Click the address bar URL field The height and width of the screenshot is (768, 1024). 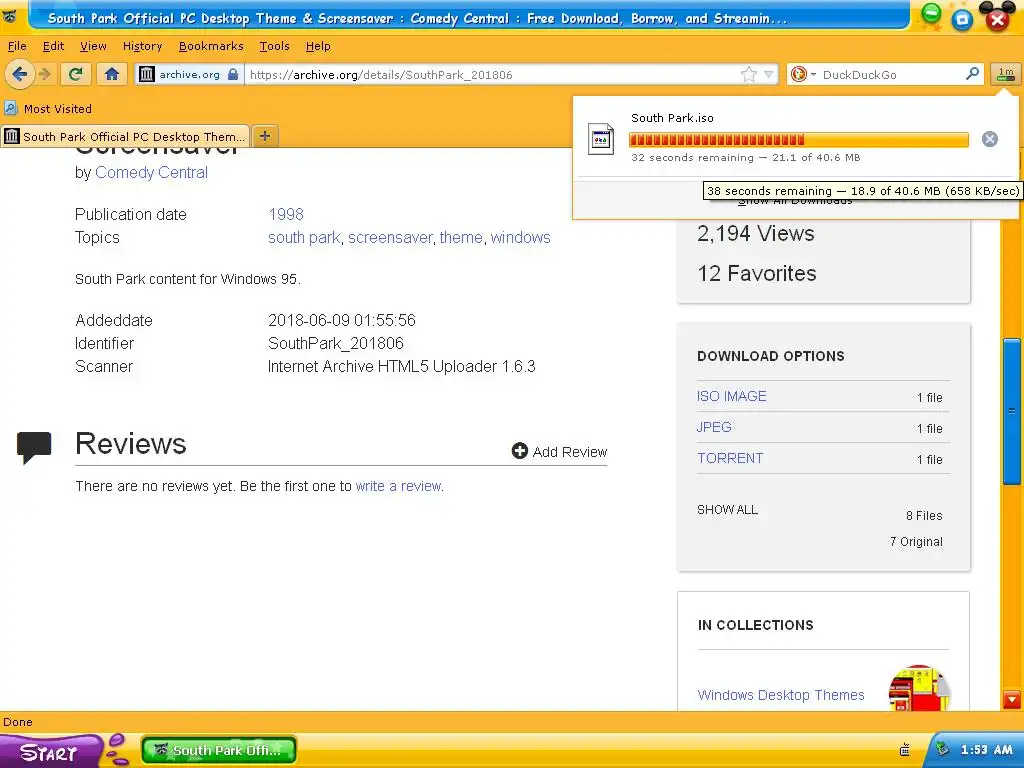(493, 74)
